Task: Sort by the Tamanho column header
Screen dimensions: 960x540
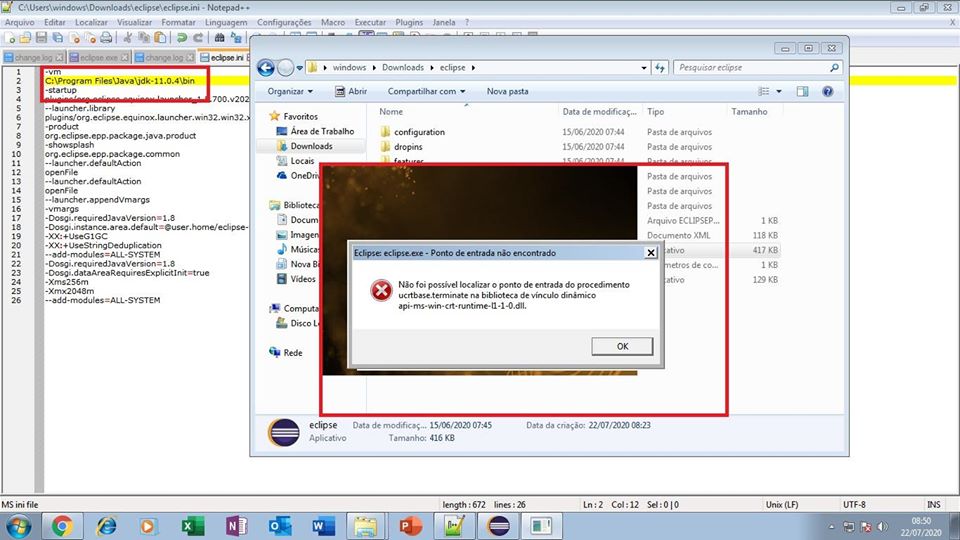Action: 749,111
